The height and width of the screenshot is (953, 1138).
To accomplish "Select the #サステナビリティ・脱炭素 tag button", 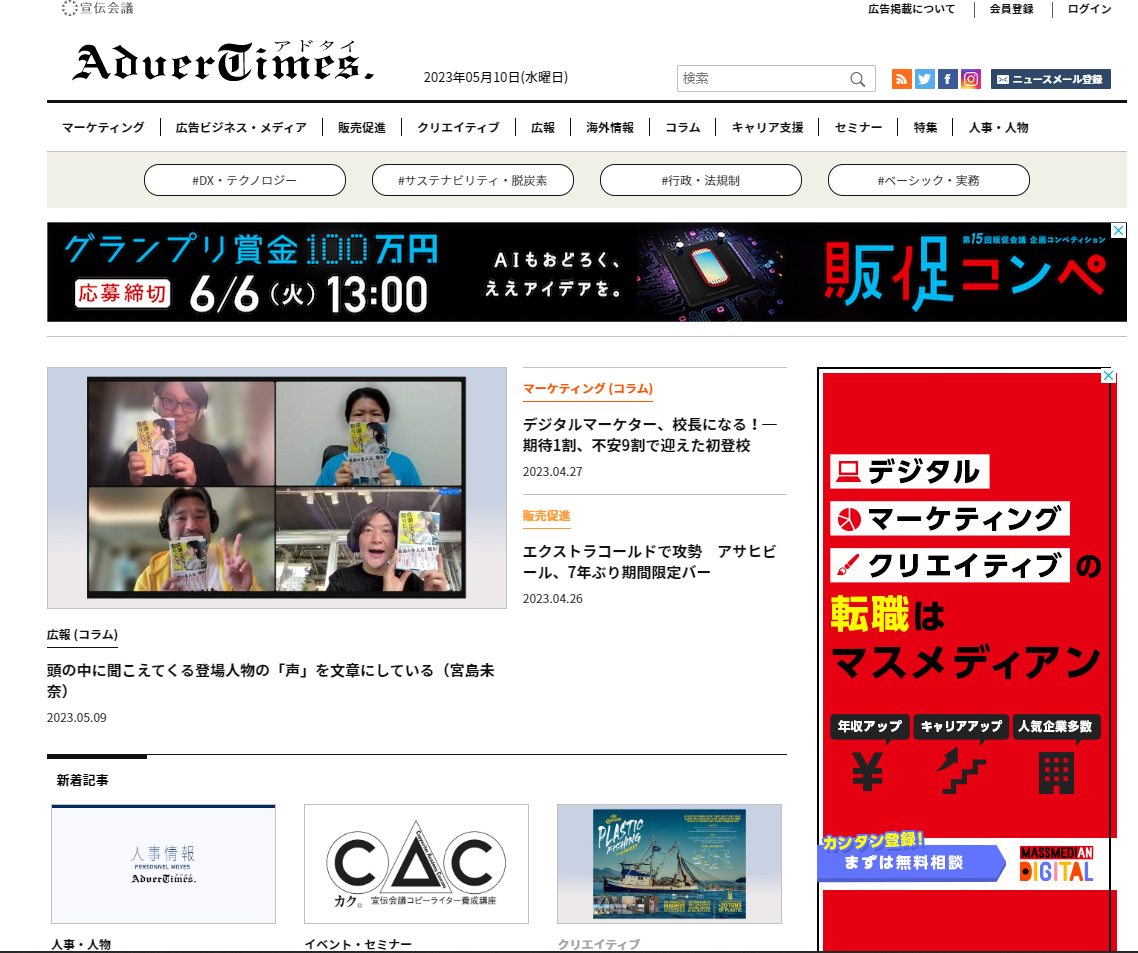I will 472,180.
